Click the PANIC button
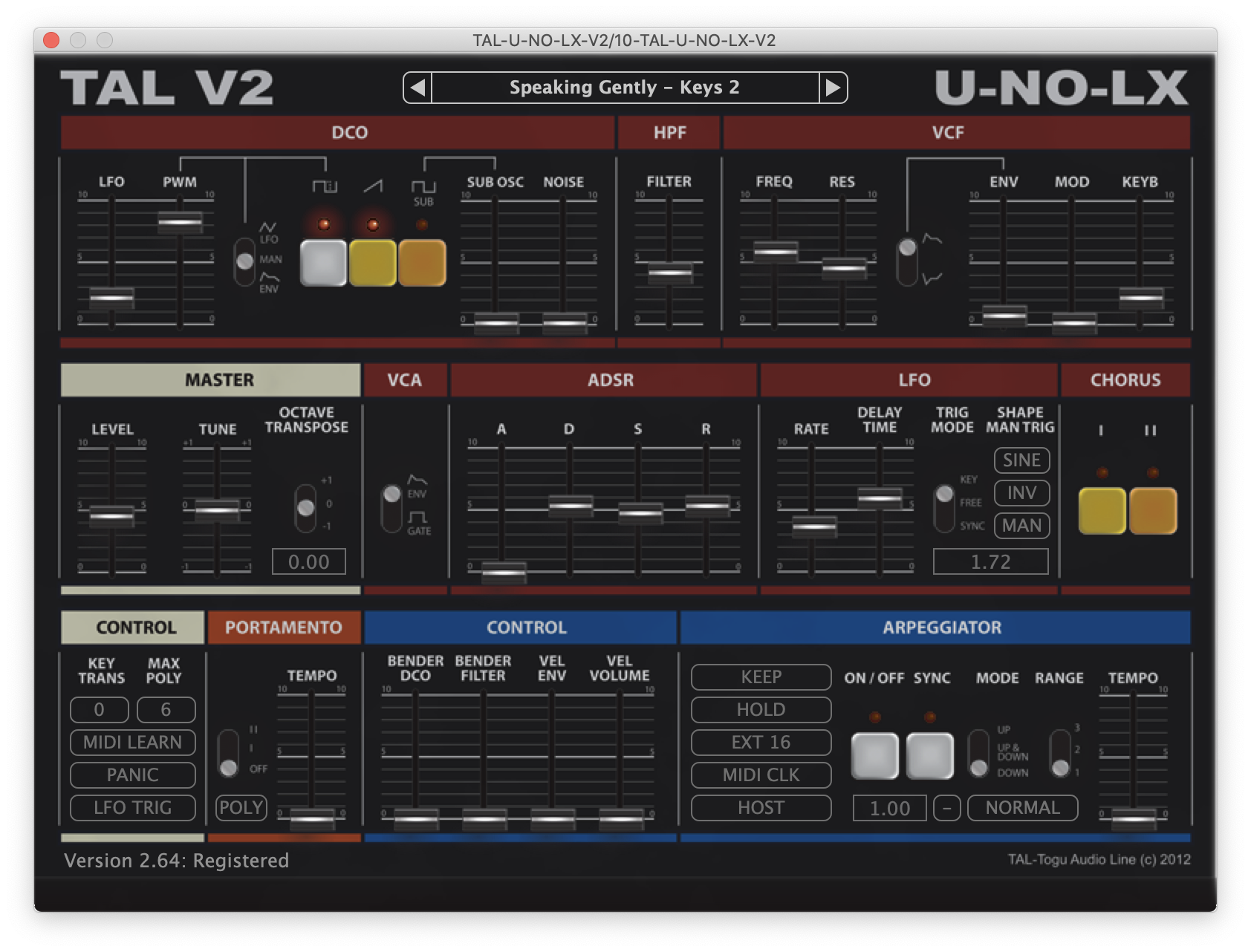The height and width of the screenshot is (952, 1251). (x=132, y=775)
